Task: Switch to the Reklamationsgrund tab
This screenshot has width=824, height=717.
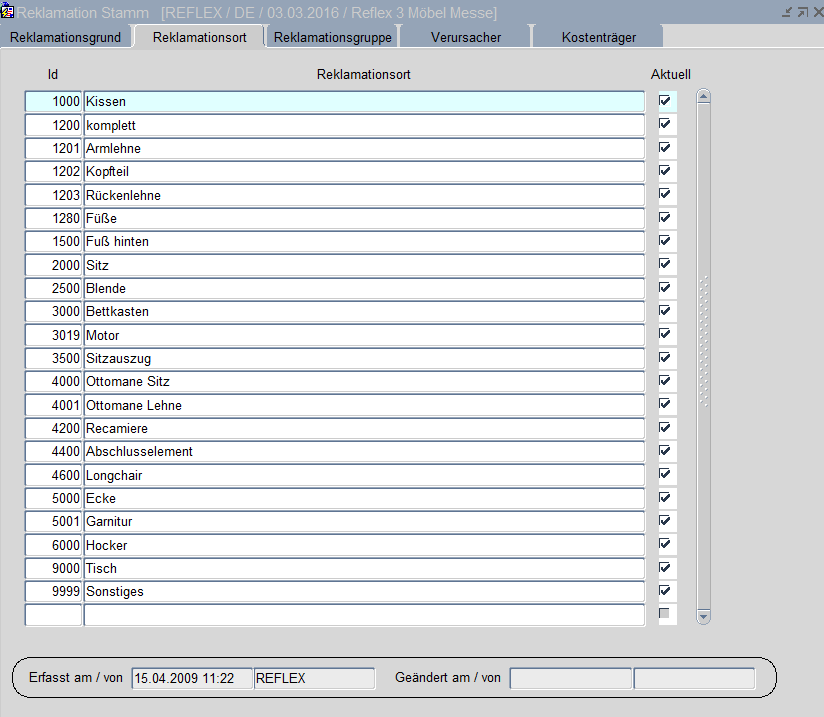Action: 65,37
